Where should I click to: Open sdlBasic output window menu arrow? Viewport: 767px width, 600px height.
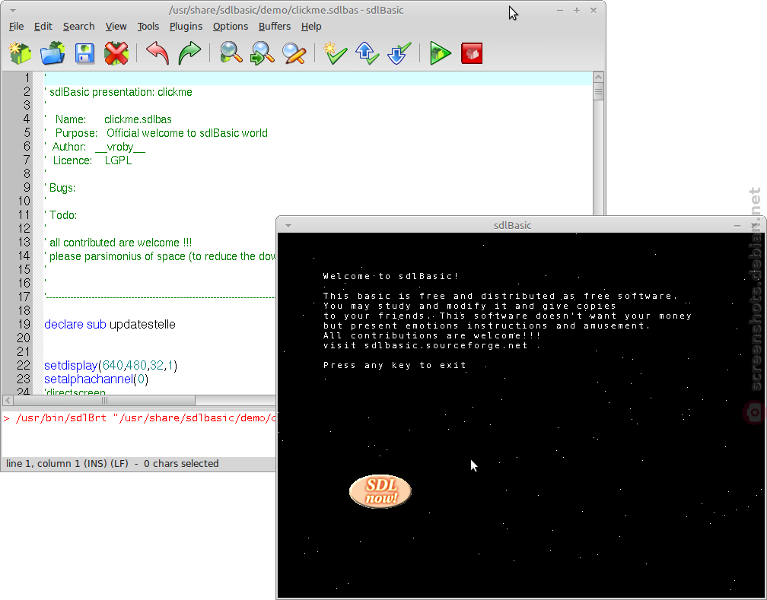click(x=288, y=225)
